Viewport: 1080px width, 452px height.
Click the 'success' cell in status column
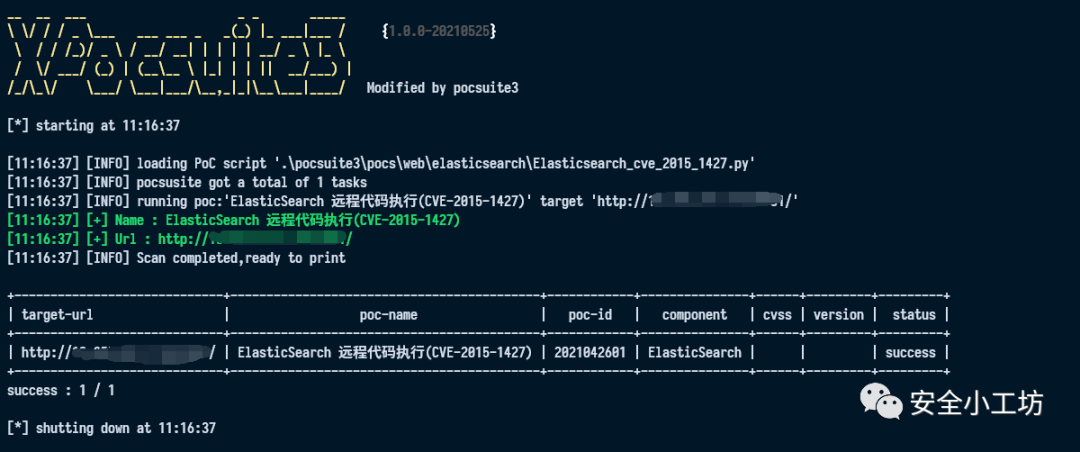click(910, 353)
